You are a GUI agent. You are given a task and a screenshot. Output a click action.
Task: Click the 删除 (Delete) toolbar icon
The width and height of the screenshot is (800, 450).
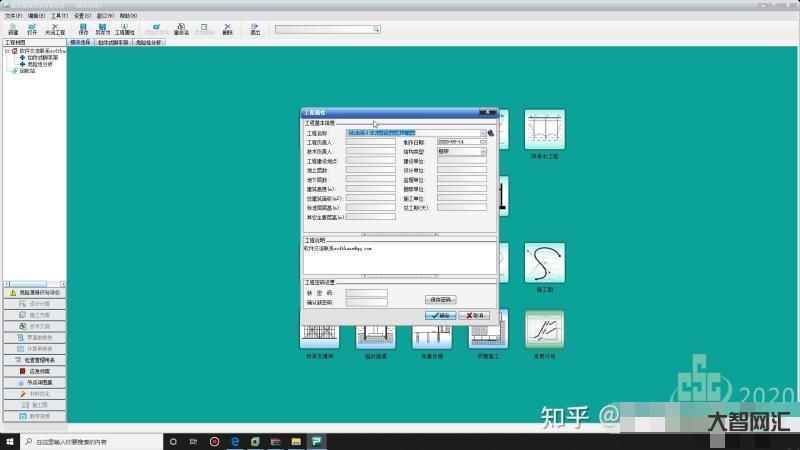[x=227, y=29]
